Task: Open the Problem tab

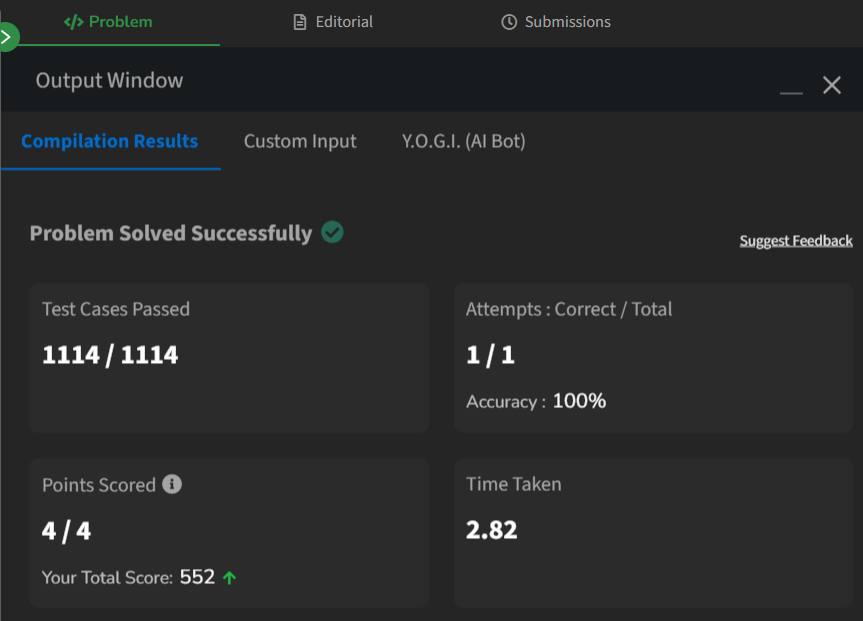Action: coord(108,22)
